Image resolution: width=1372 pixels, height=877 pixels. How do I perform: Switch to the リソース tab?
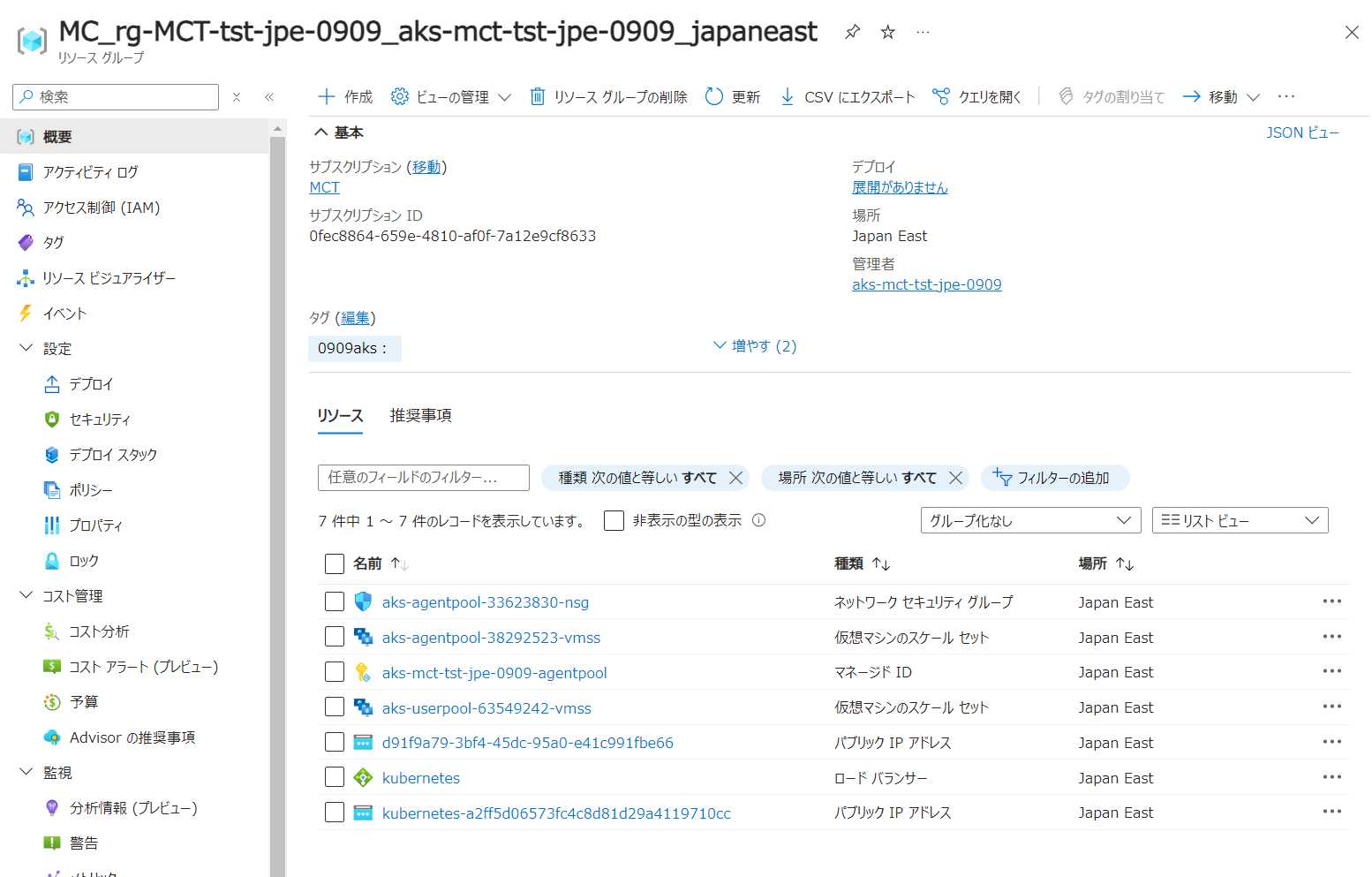[340, 416]
